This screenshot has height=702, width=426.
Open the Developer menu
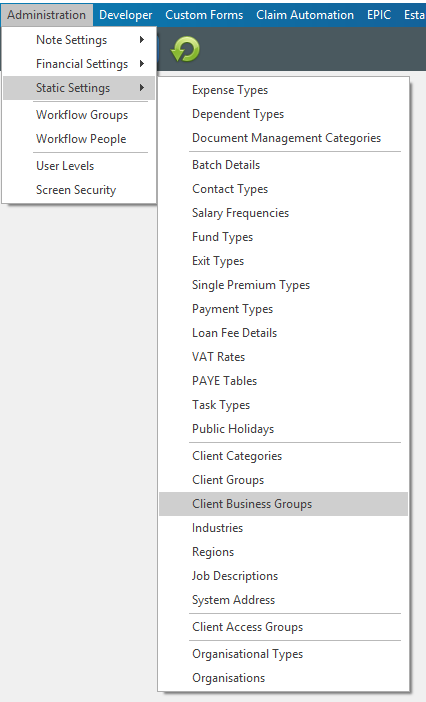tap(126, 15)
